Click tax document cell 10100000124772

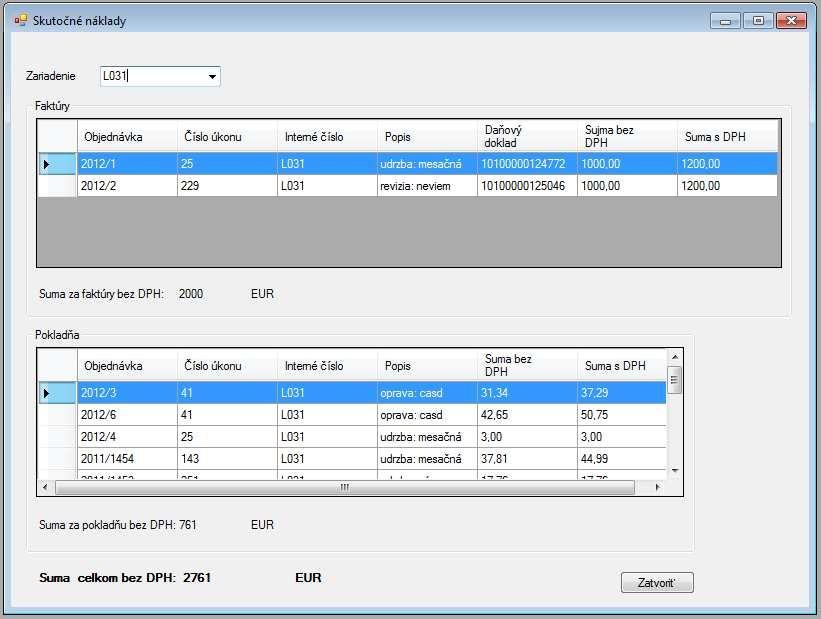527,164
